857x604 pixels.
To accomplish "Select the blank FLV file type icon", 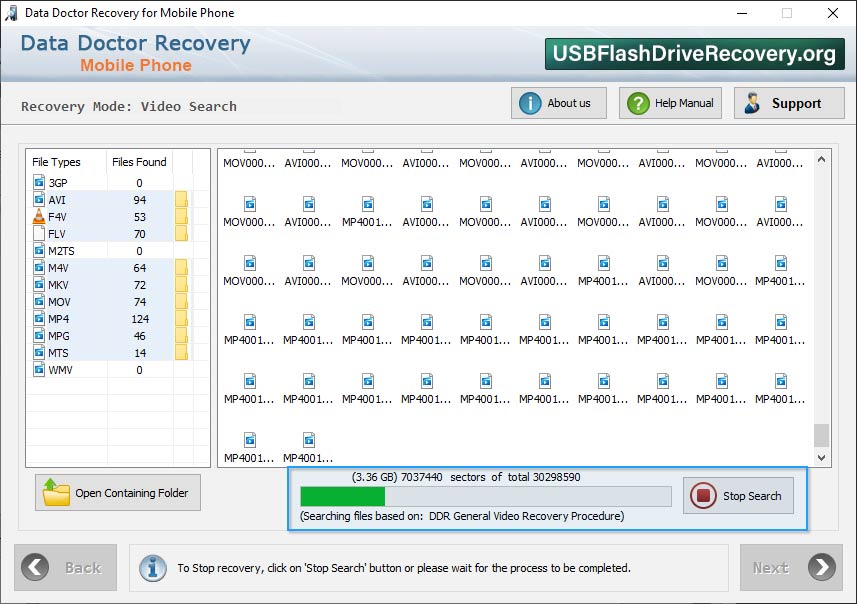I will tap(39, 233).
